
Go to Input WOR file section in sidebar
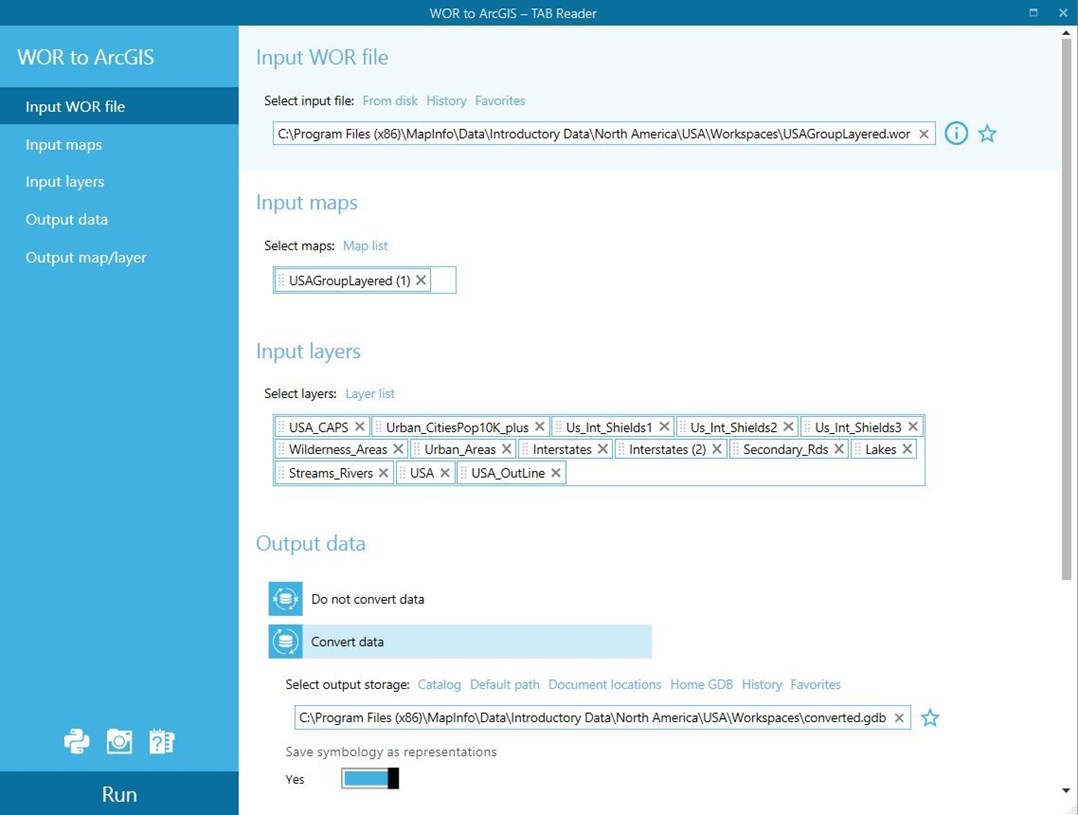119,107
